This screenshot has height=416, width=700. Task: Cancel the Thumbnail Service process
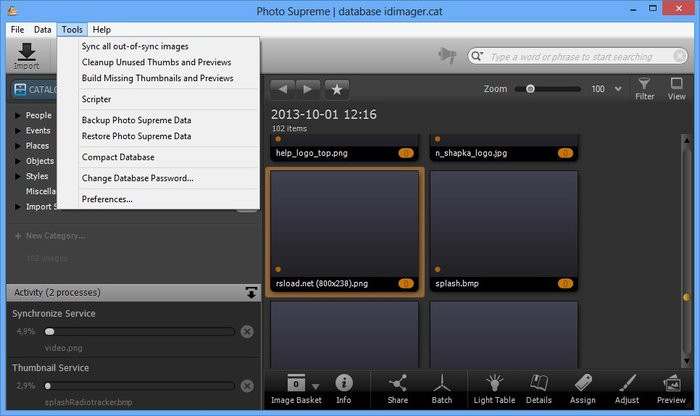[247, 385]
